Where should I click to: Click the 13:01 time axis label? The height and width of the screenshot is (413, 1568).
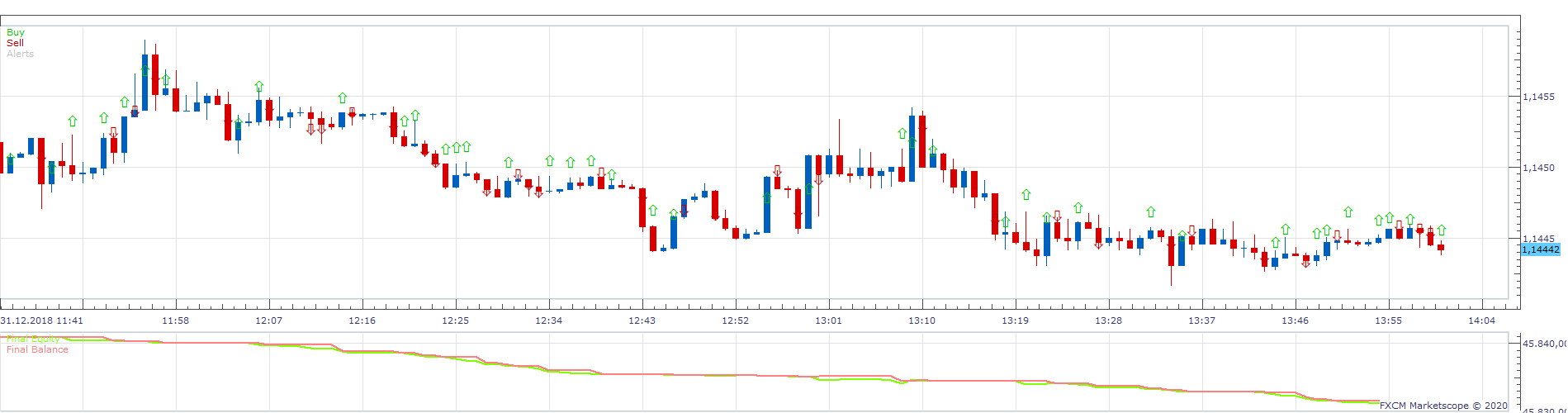[x=828, y=320]
